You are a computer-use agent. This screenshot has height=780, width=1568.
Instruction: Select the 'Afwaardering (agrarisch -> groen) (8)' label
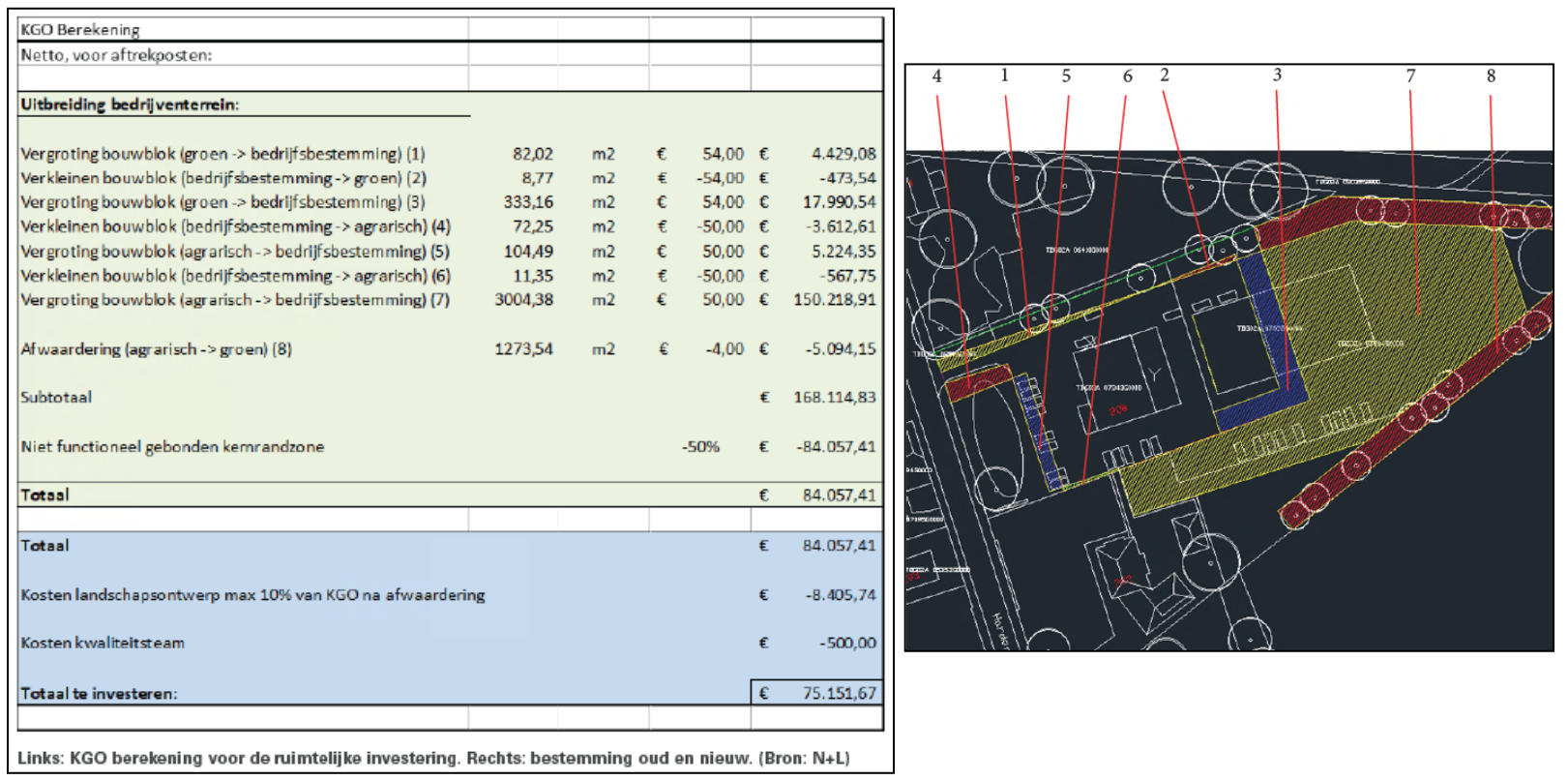[x=156, y=349]
